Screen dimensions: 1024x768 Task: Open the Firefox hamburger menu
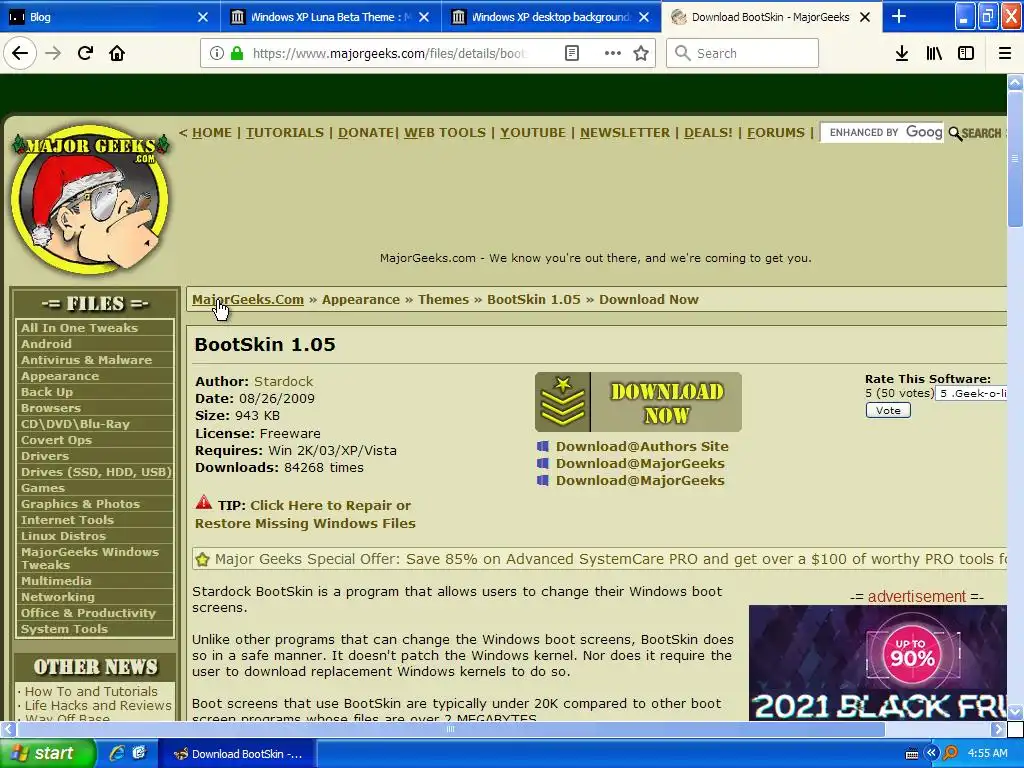tap(1005, 53)
